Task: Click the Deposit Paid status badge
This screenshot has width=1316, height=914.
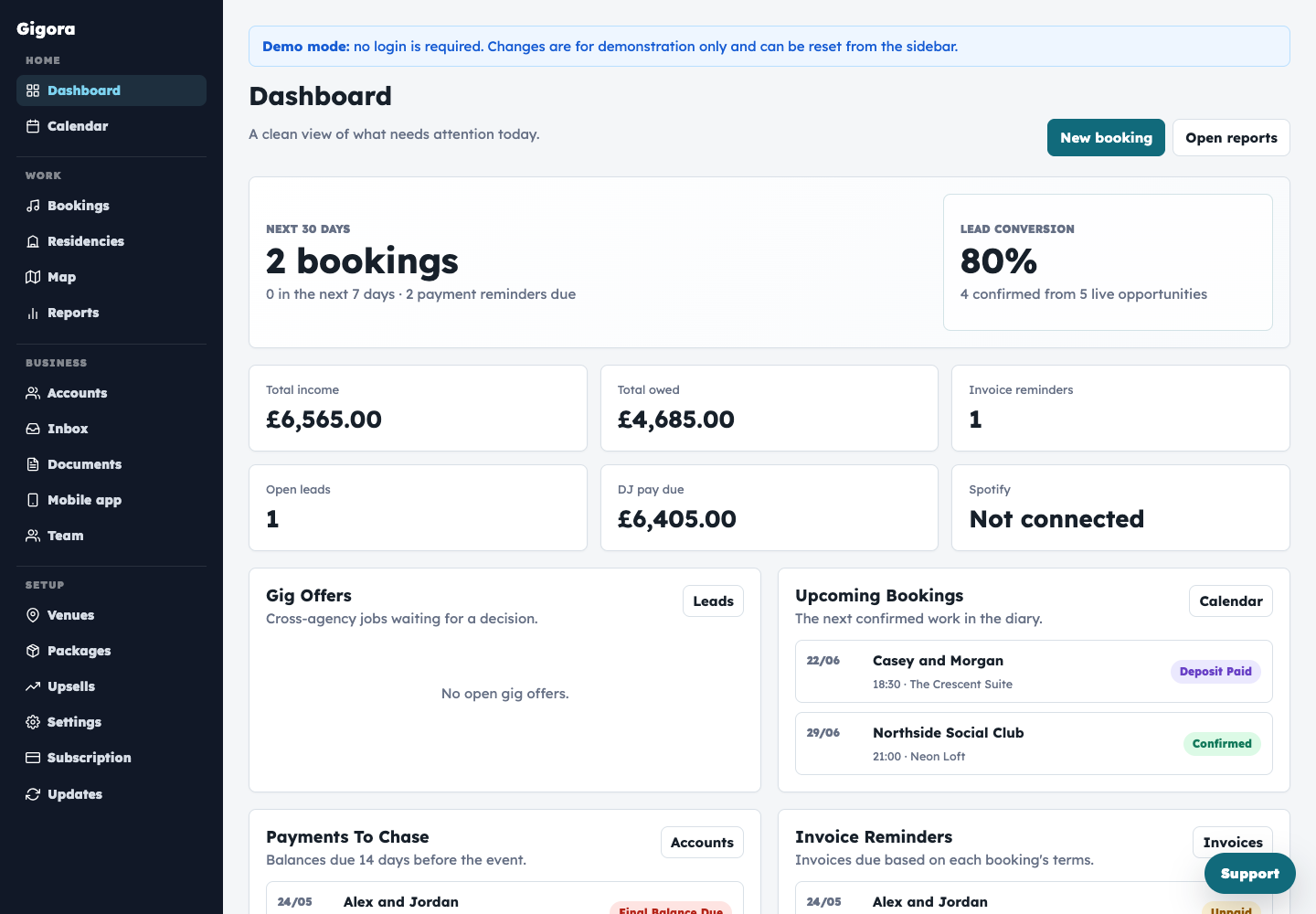Action: pos(1215,672)
